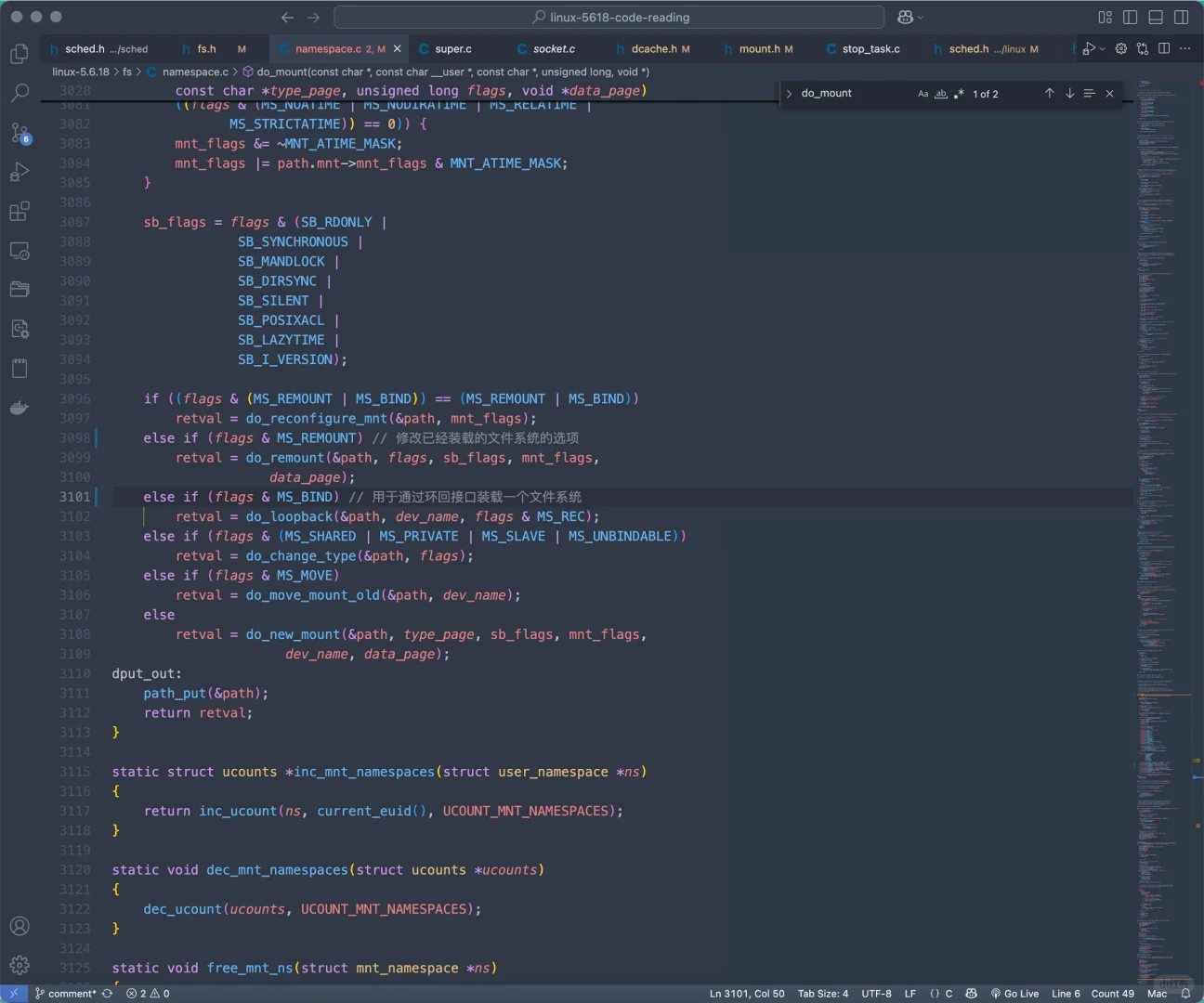
Task: Open the LF end-of-line picker
Action: coord(910,994)
